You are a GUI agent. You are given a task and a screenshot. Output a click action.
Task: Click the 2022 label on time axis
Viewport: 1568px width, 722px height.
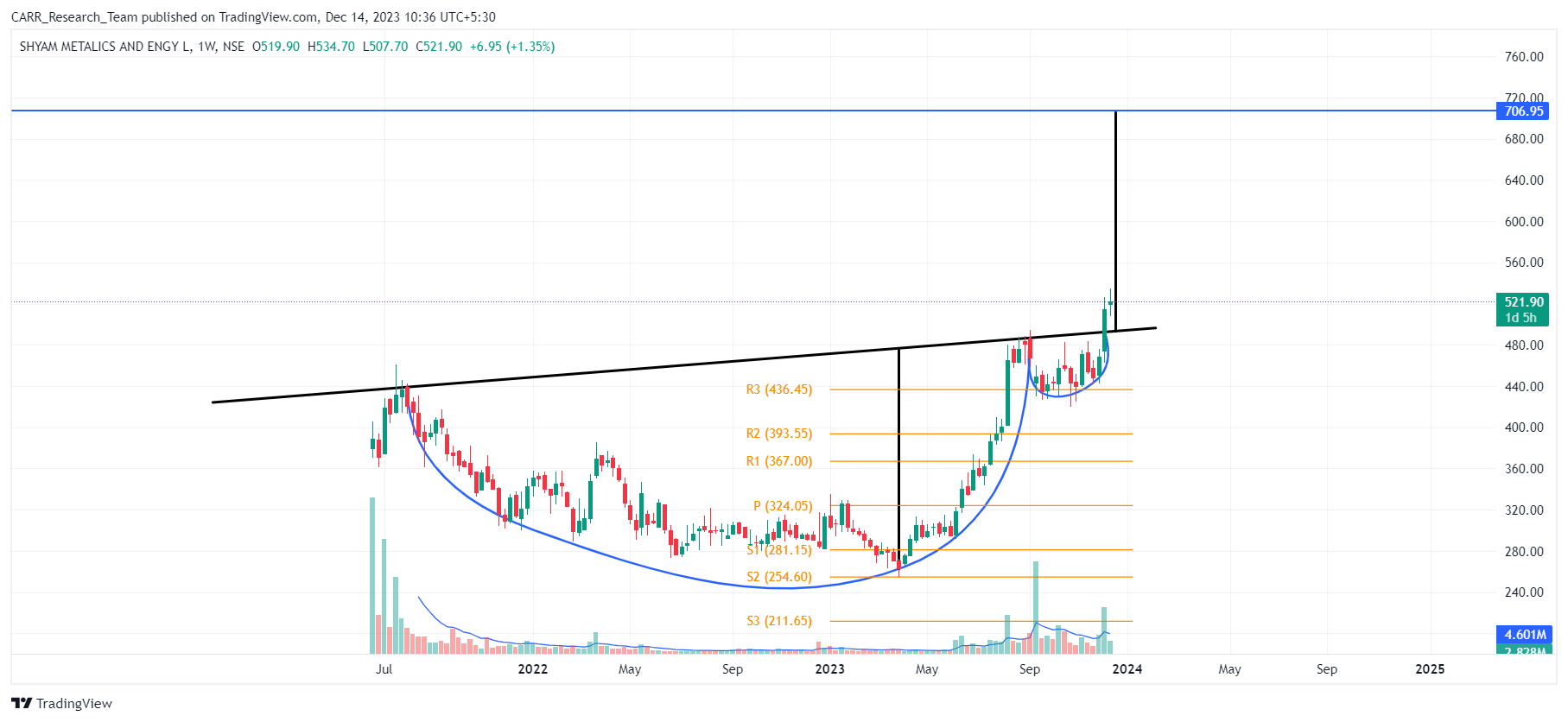[x=532, y=669]
